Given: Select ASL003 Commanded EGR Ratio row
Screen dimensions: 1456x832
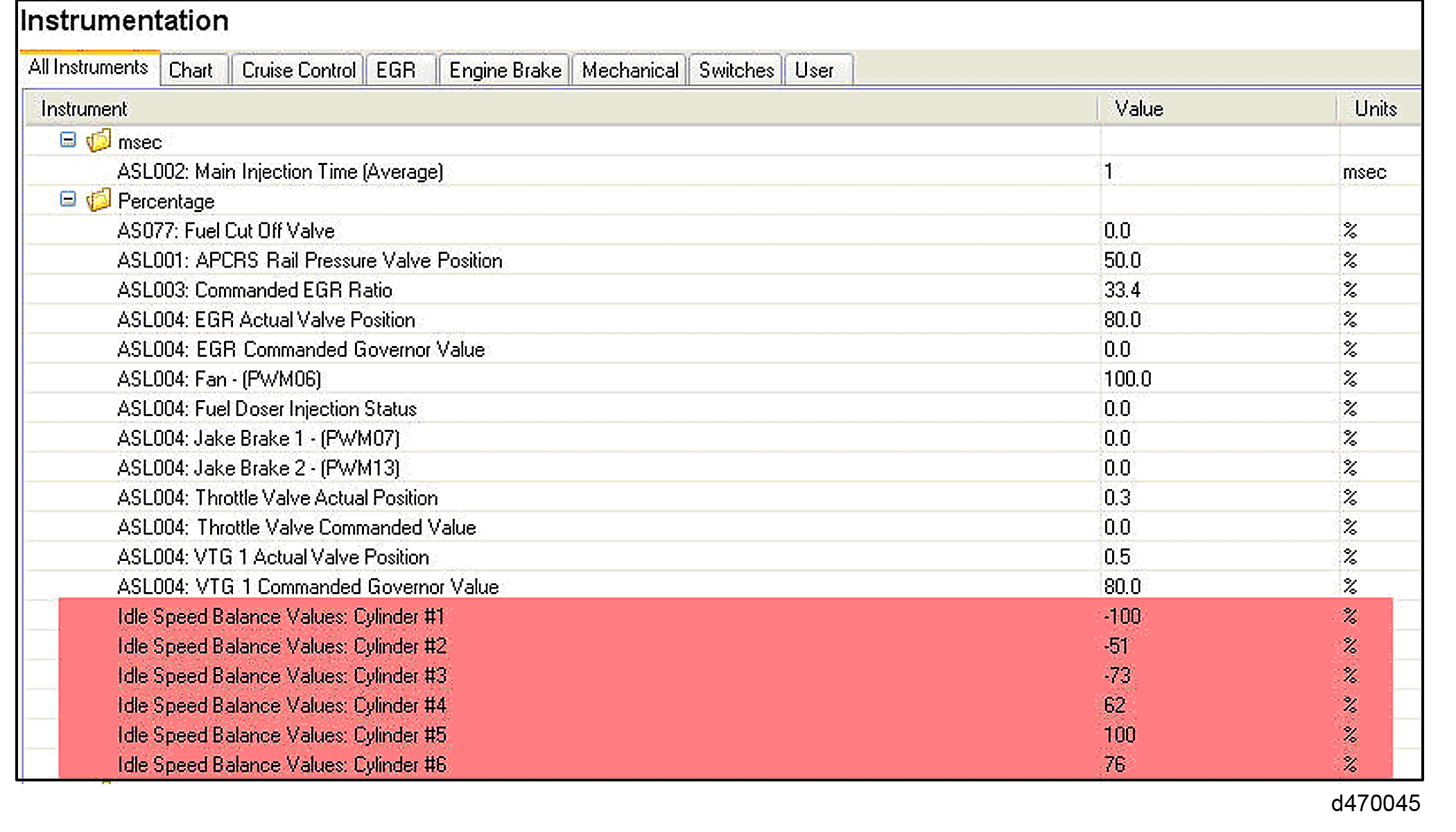Looking at the screenshot, I should (x=255, y=290).
